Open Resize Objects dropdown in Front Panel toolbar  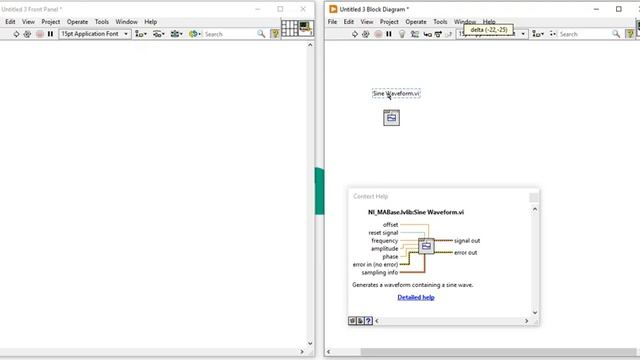point(176,34)
